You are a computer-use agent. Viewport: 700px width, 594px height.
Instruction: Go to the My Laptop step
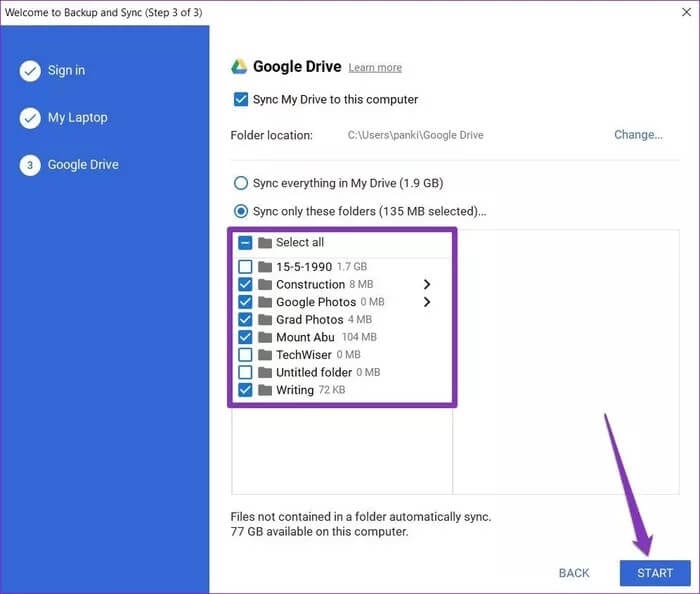coord(78,118)
